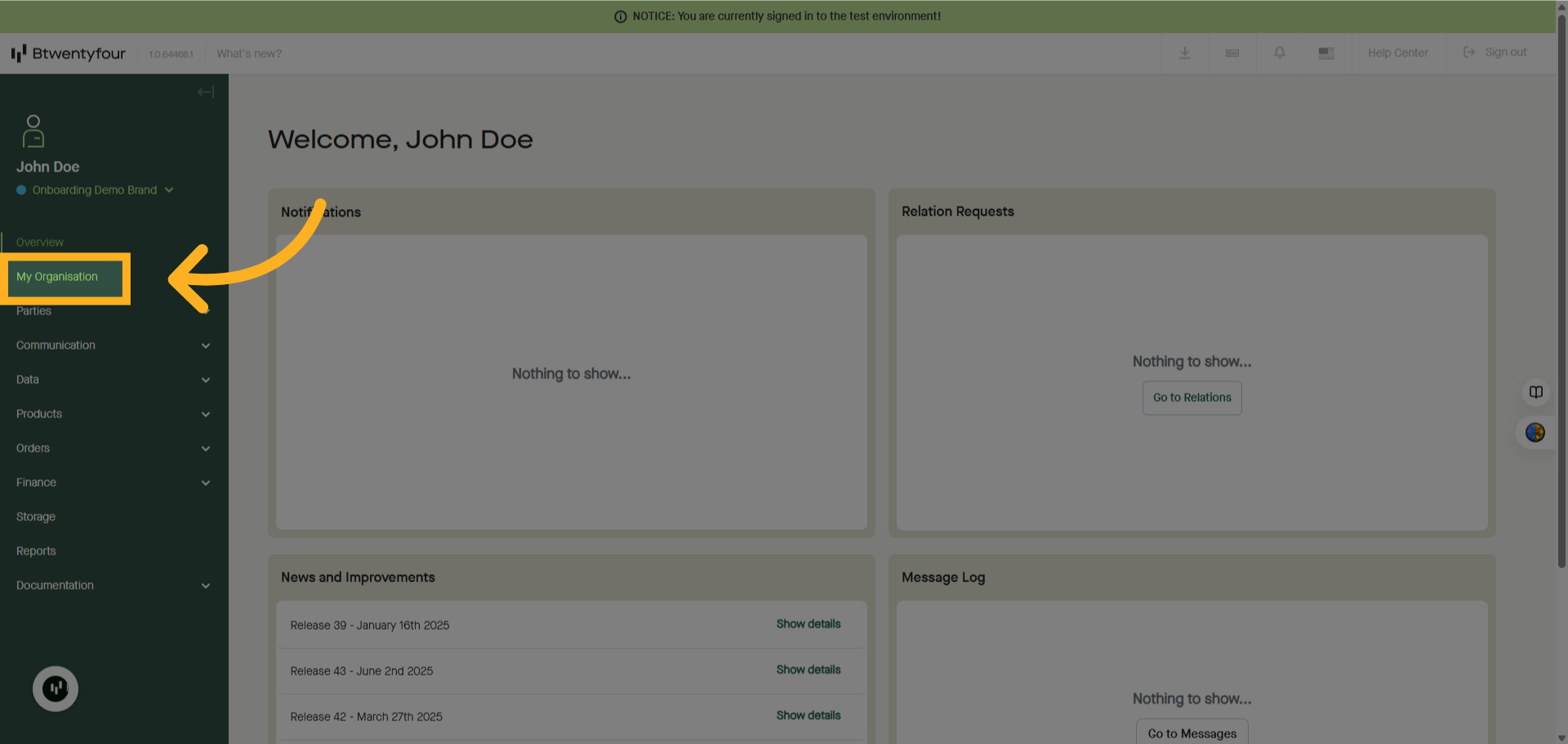Image resolution: width=1568 pixels, height=744 pixels.
Task: Open My Organisation in sidebar
Action: tap(57, 277)
